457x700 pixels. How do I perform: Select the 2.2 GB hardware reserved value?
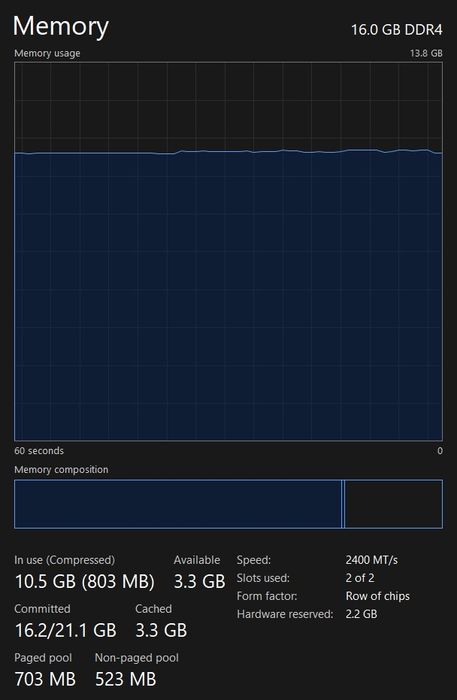(361, 614)
